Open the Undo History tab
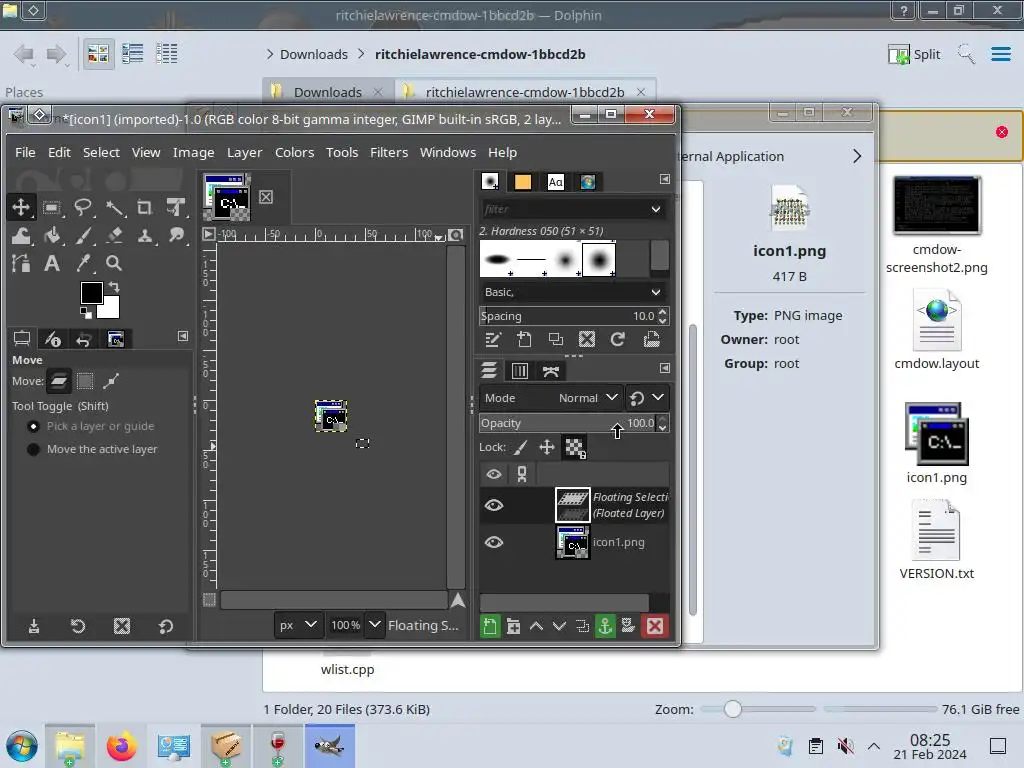 click(x=84, y=339)
